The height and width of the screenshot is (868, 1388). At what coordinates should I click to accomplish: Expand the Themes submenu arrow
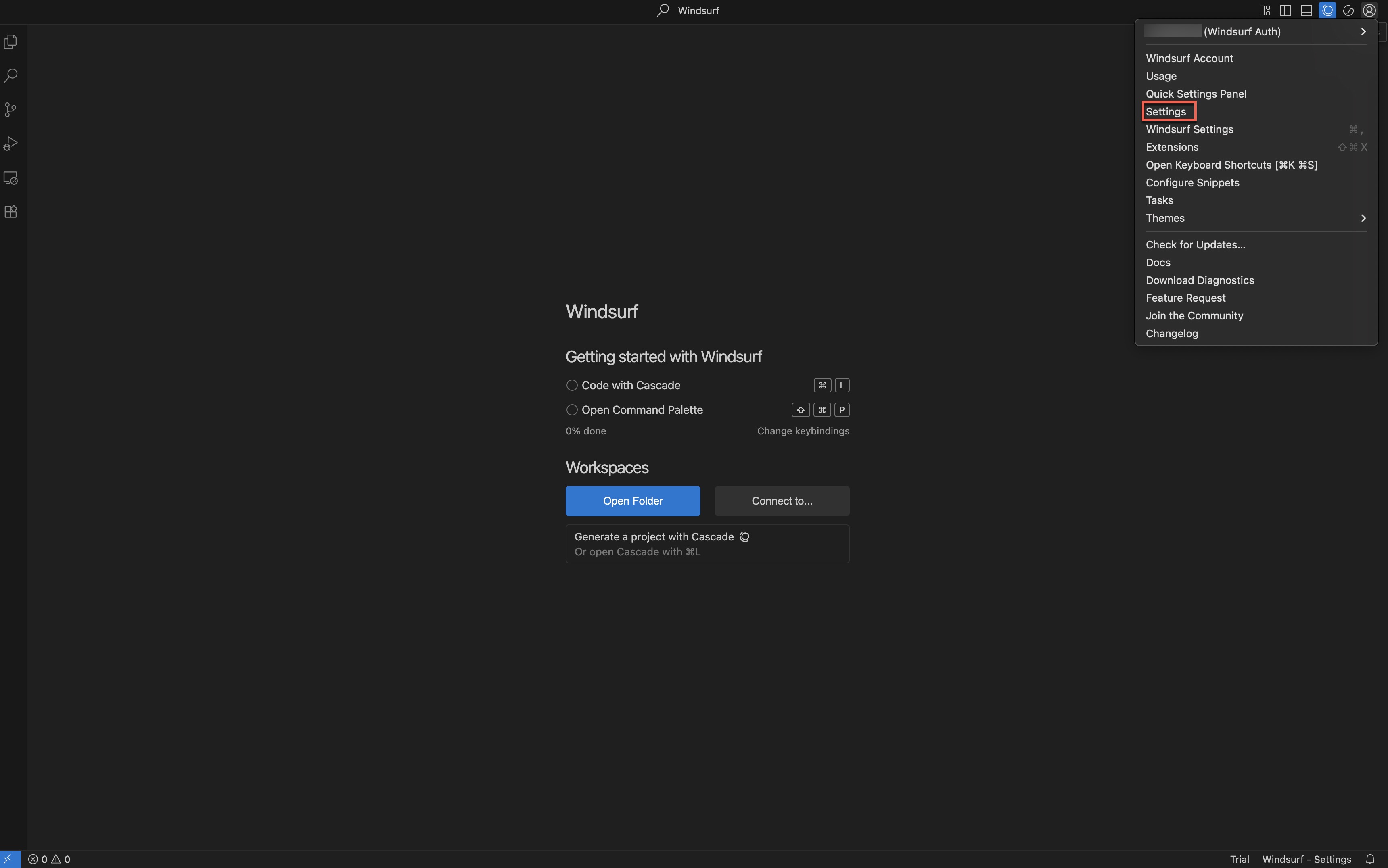[1363, 218]
